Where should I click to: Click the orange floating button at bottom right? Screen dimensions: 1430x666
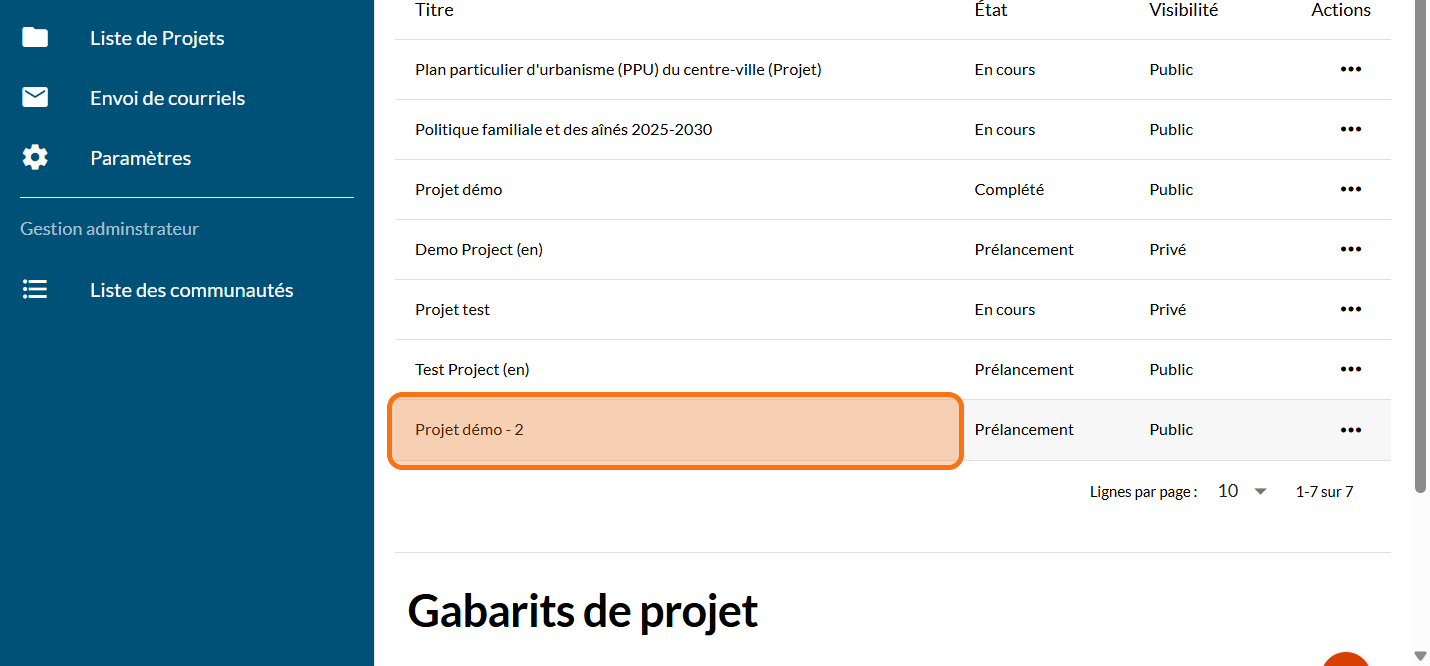pos(1345,660)
